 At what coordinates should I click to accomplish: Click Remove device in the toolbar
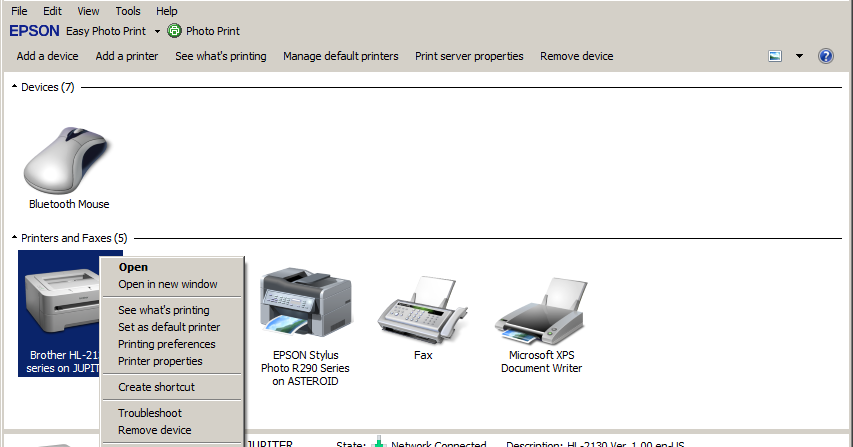[577, 56]
